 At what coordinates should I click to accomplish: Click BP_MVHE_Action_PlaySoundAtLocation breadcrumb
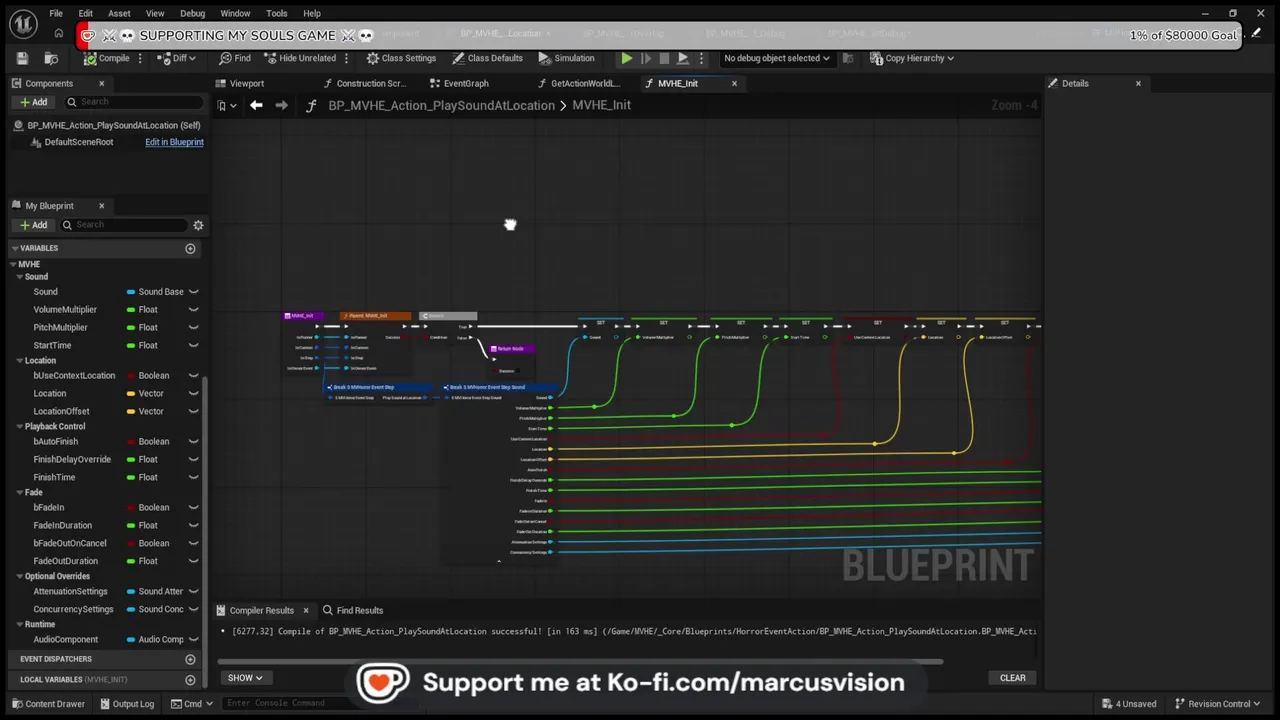441,105
